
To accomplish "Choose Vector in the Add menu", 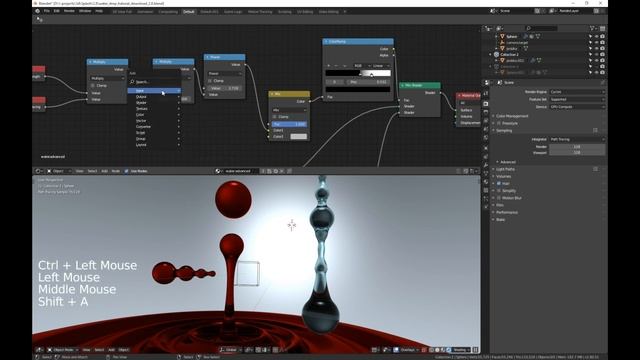I will point(154,121).
